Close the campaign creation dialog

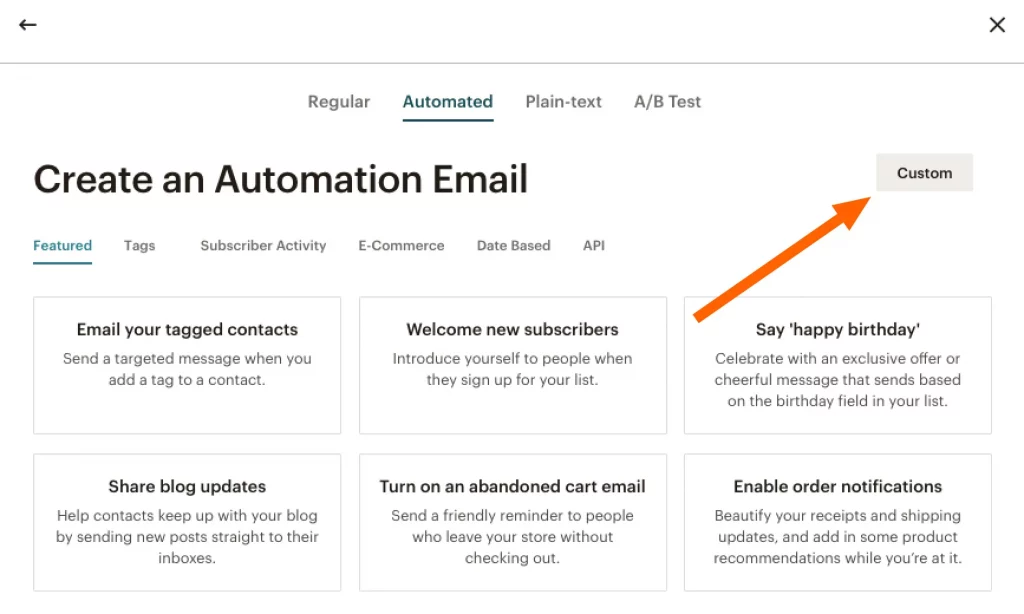[x=996, y=25]
